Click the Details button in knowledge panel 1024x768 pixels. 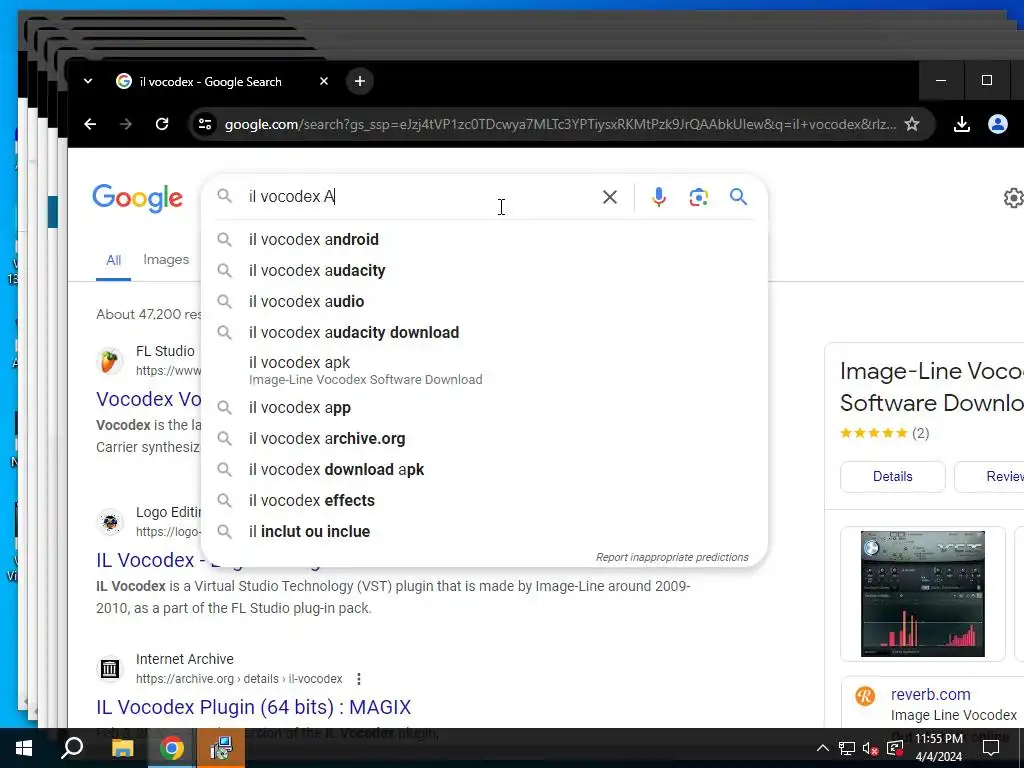pos(893,477)
